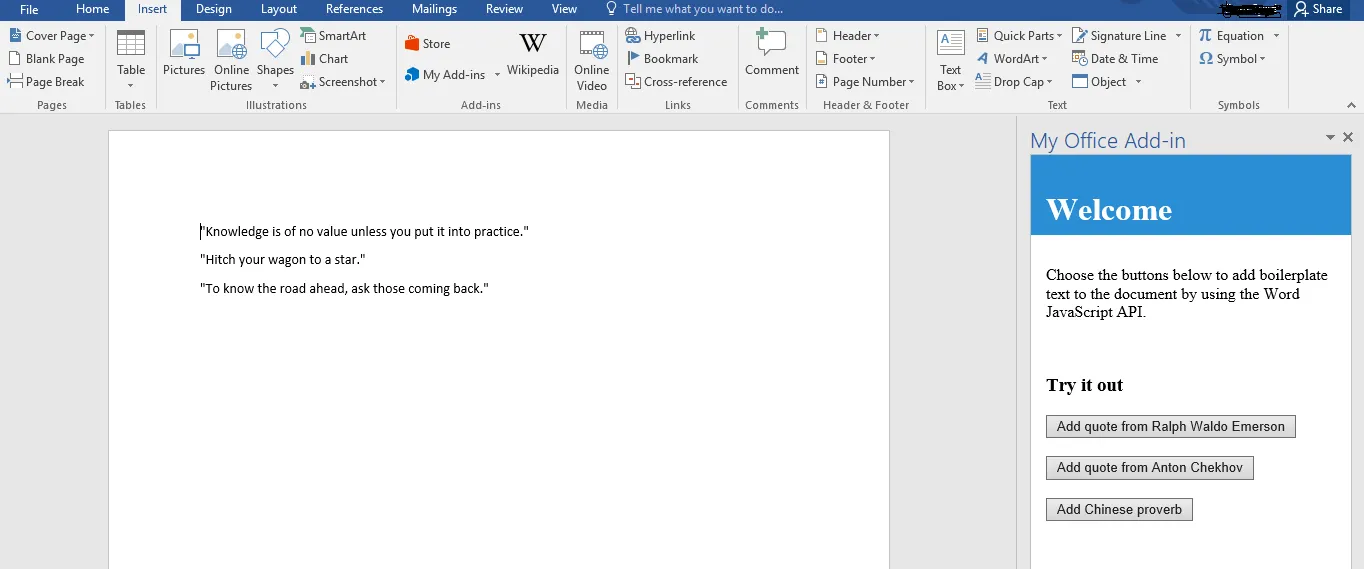Screen dimensions: 1364x569
Task: Open the File tab
Action: point(29,9)
